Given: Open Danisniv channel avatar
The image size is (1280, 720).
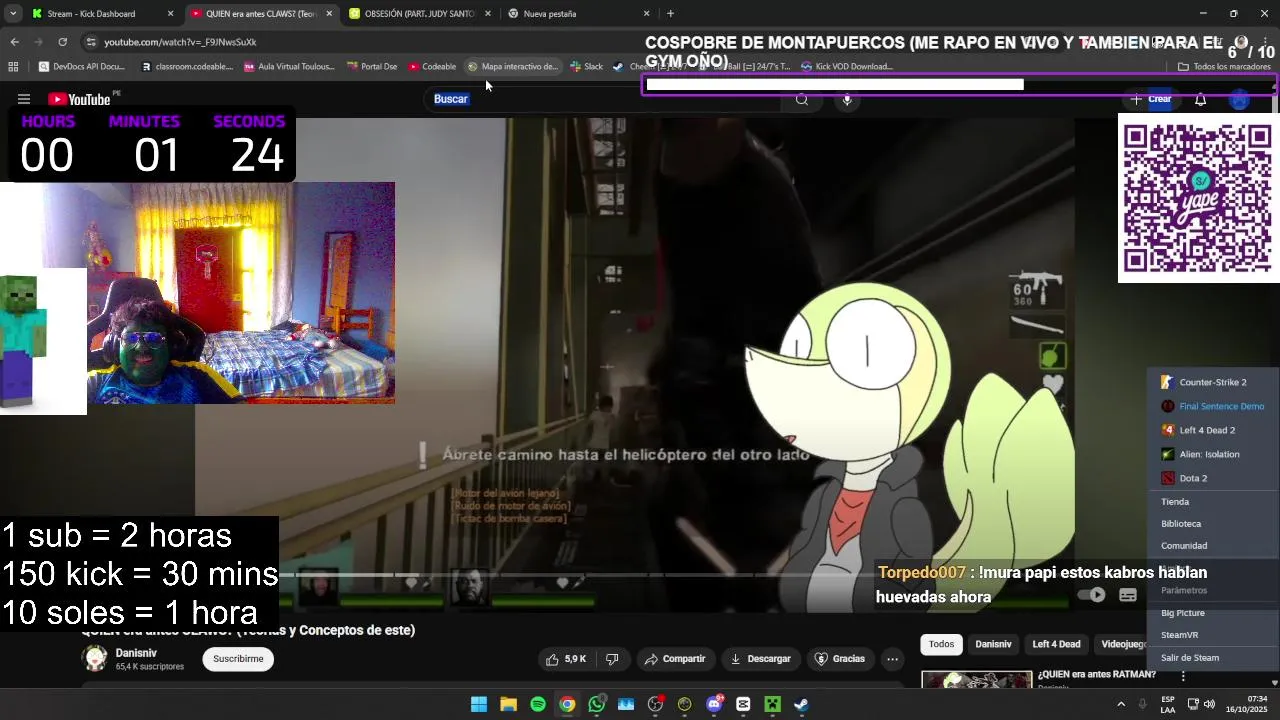Looking at the screenshot, I should click(x=95, y=658).
